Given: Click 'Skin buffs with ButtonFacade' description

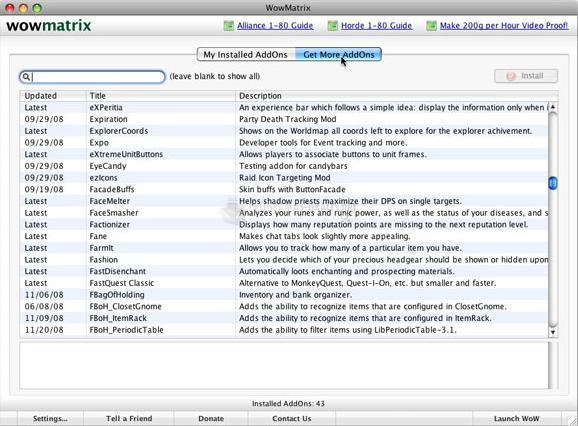Looking at the screenshot, I should click(292, 189).
